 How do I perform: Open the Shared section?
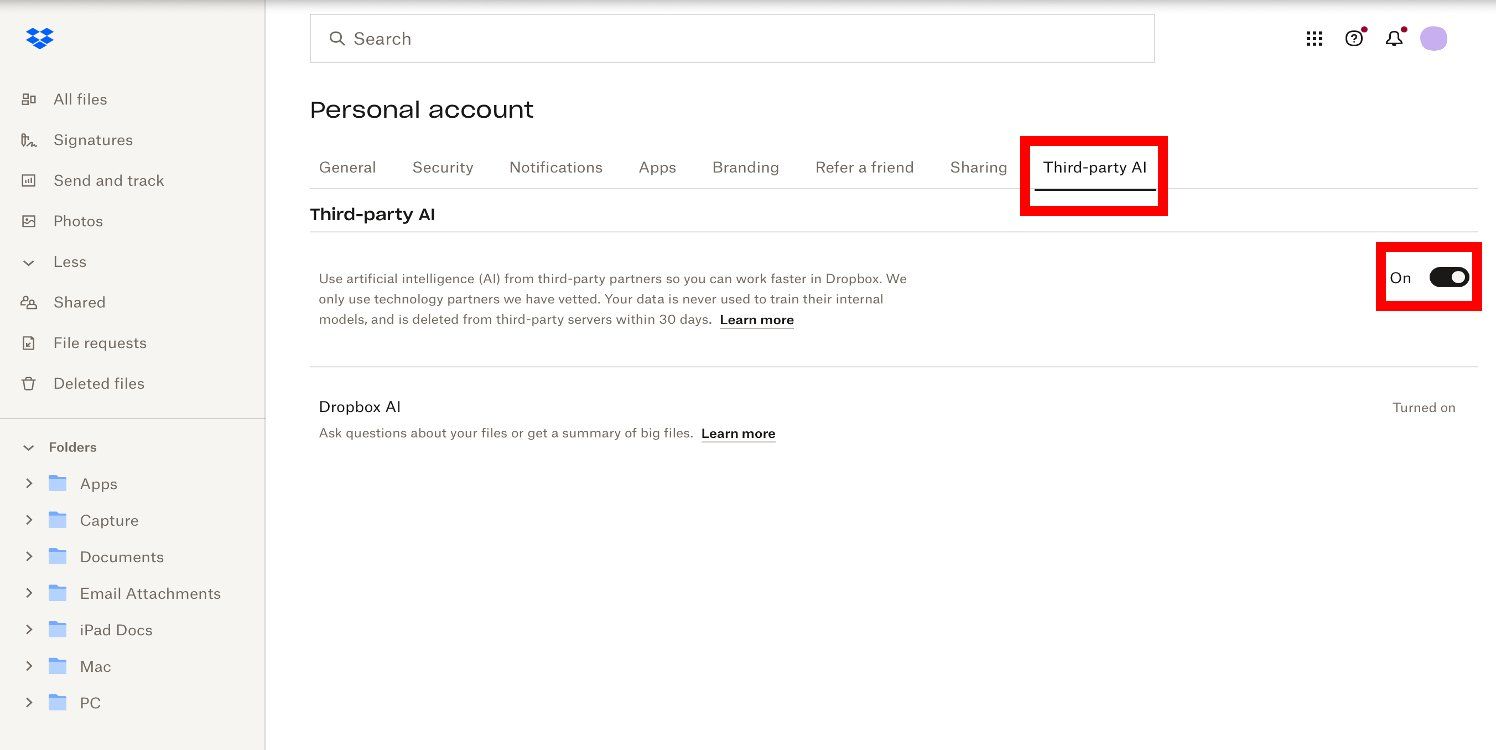[79, 302]
